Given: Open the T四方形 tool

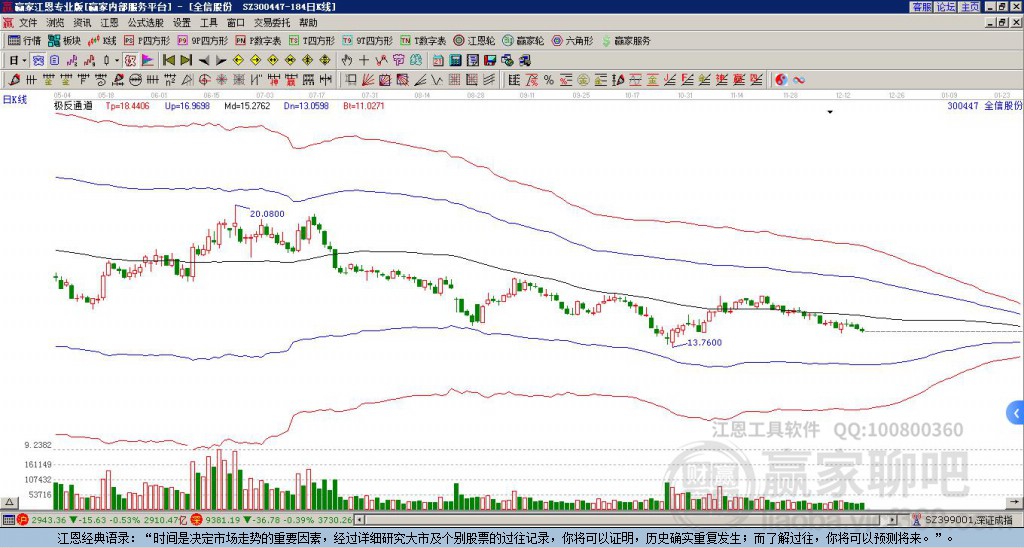Looking at the screenshot, I should click(x=312, y=40).
